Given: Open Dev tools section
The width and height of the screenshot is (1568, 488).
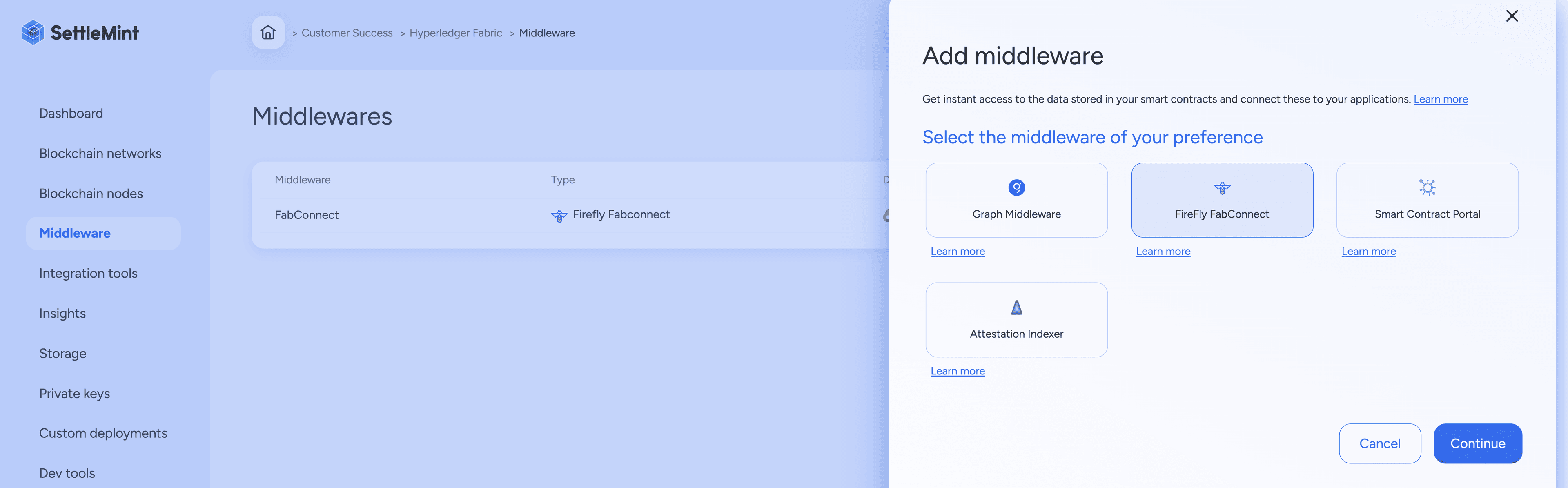Looking at the screenshot, I should coord(67,473).
